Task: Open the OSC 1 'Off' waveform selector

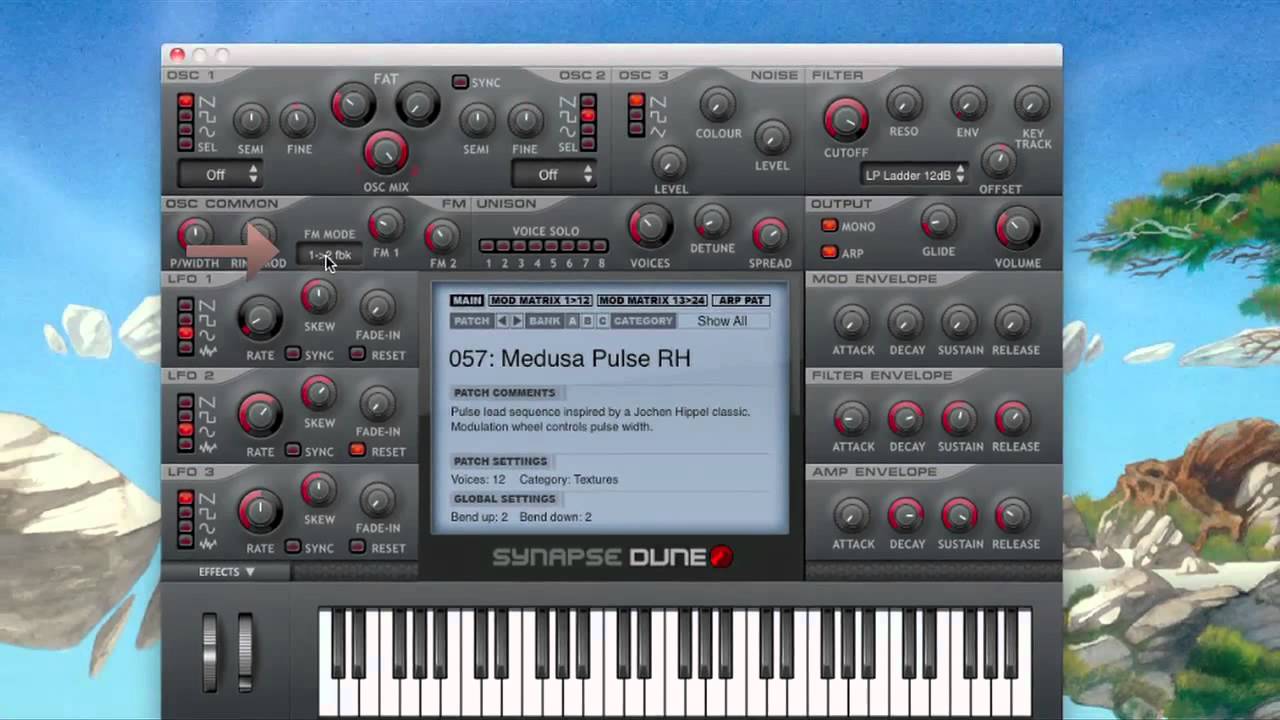Action: point(219,175)
